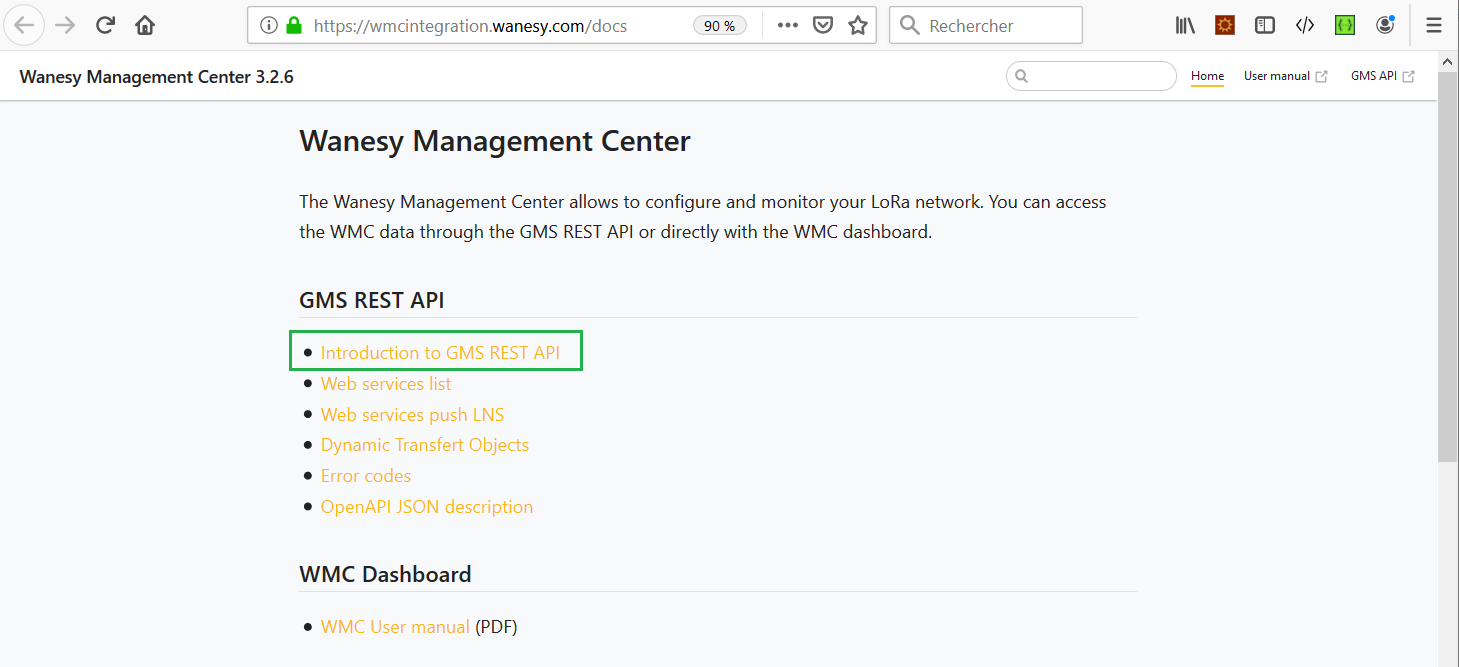Open Introduction to GMS REST API link
The image size is (1459, 667).
point(440,353)
